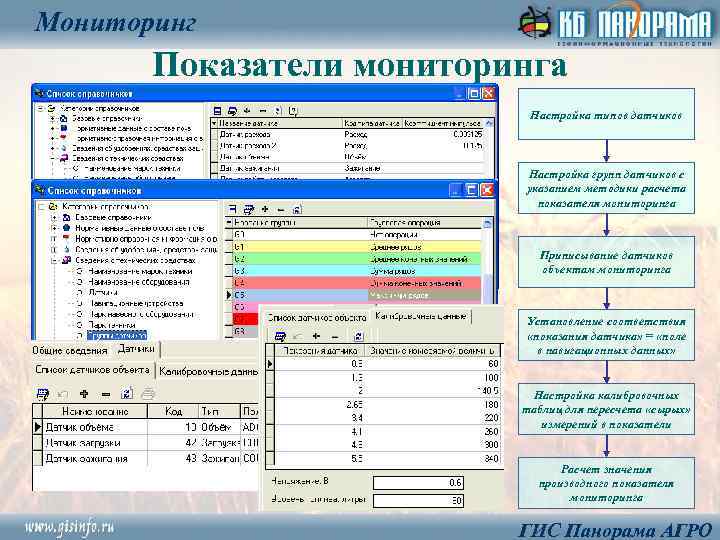Select the cyan G3 group row
720x540 pixels.
coord(357,271)
